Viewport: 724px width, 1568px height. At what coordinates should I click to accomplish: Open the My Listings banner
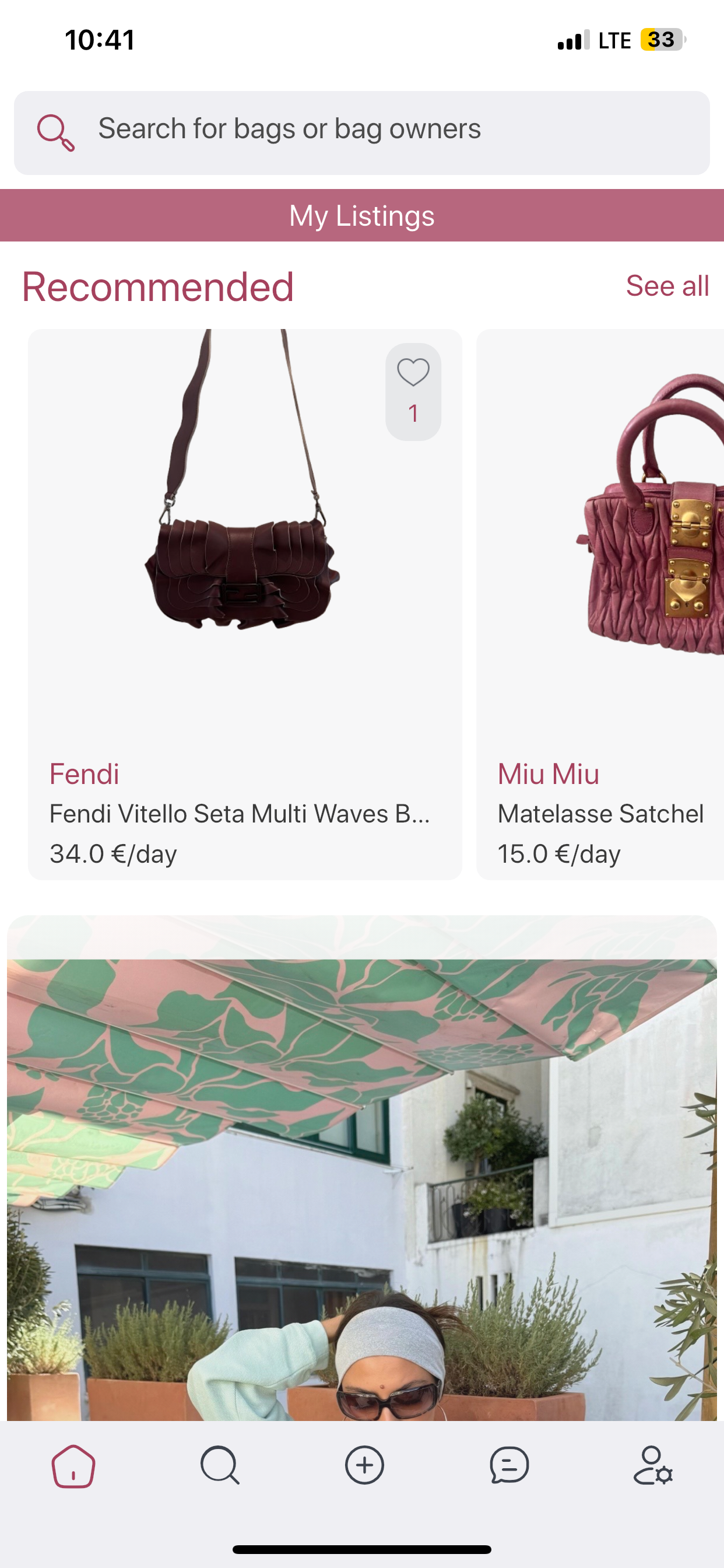coord(362,215)
